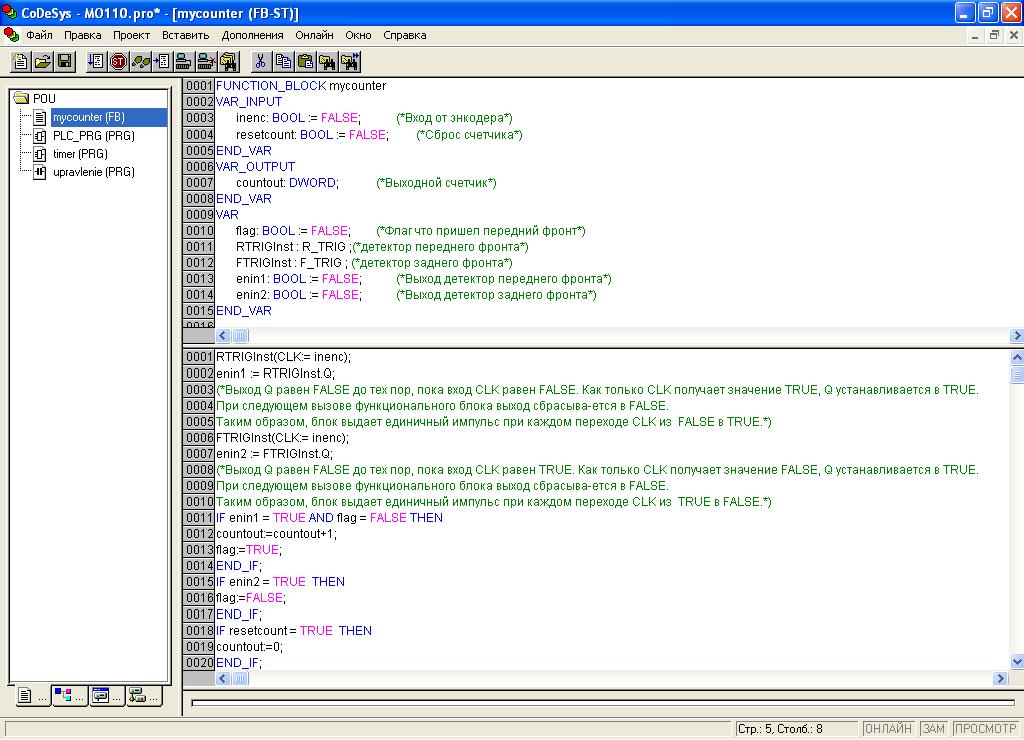Viewport: 1024px width, 740px height.
Task: Restore the inner mycounter document window
Action: point(994,35)
